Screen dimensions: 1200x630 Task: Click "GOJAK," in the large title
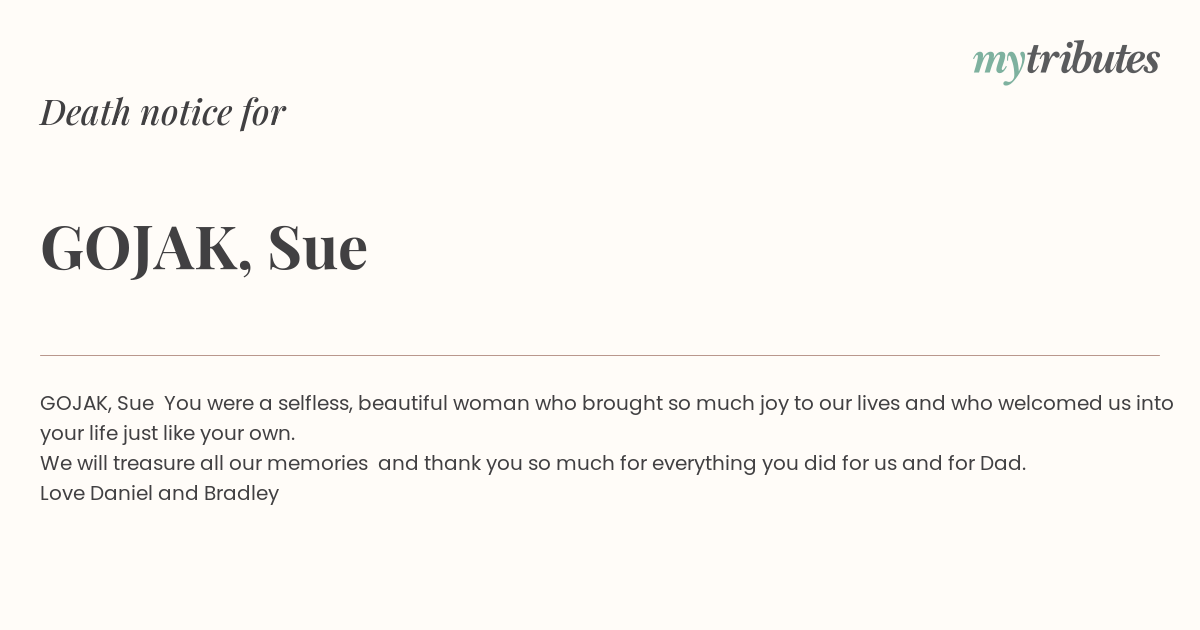[x=147, y=248]
